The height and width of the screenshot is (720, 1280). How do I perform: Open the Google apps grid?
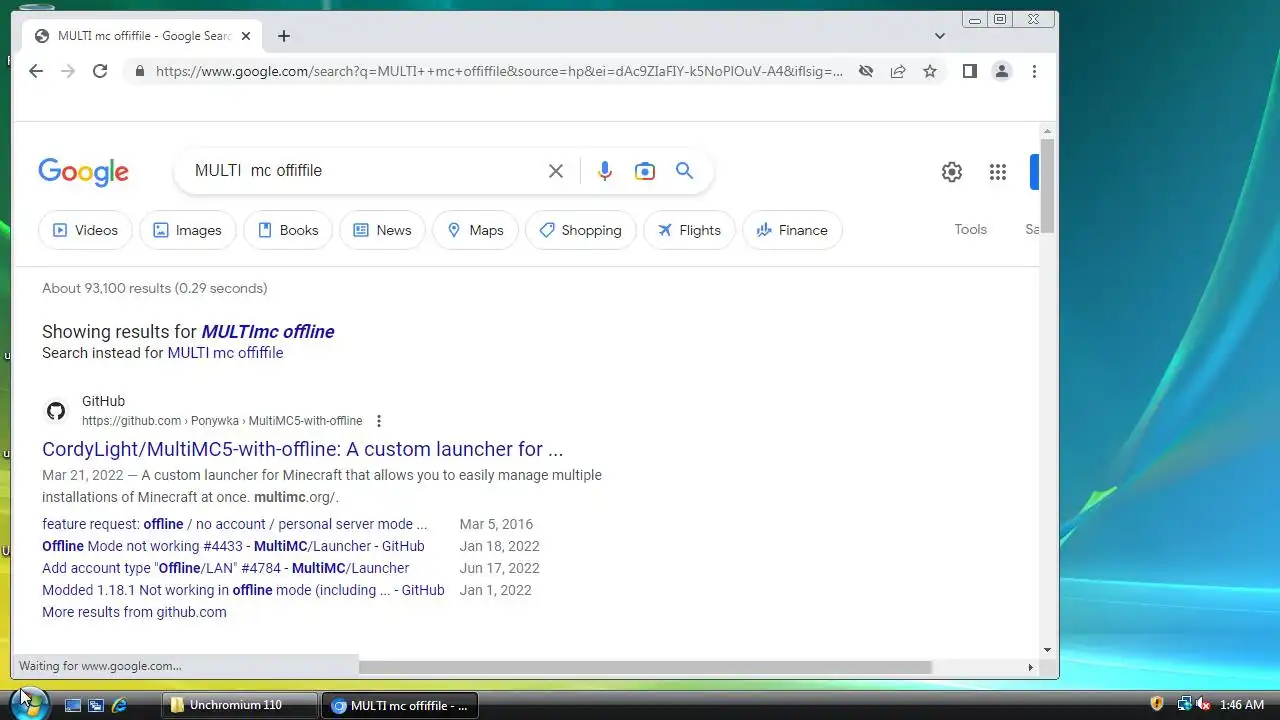(x=997, y=172)
